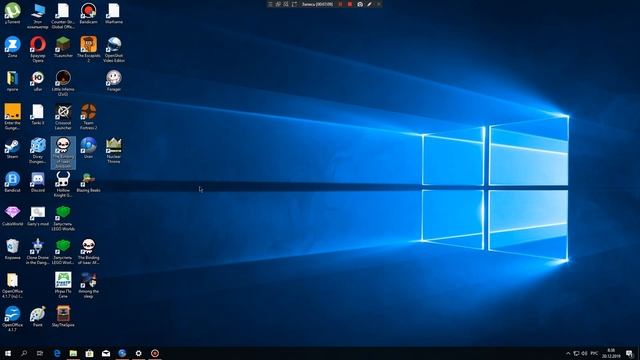Change input language РУС indicator
640x360 pixels.
click(x=594, y=353)
